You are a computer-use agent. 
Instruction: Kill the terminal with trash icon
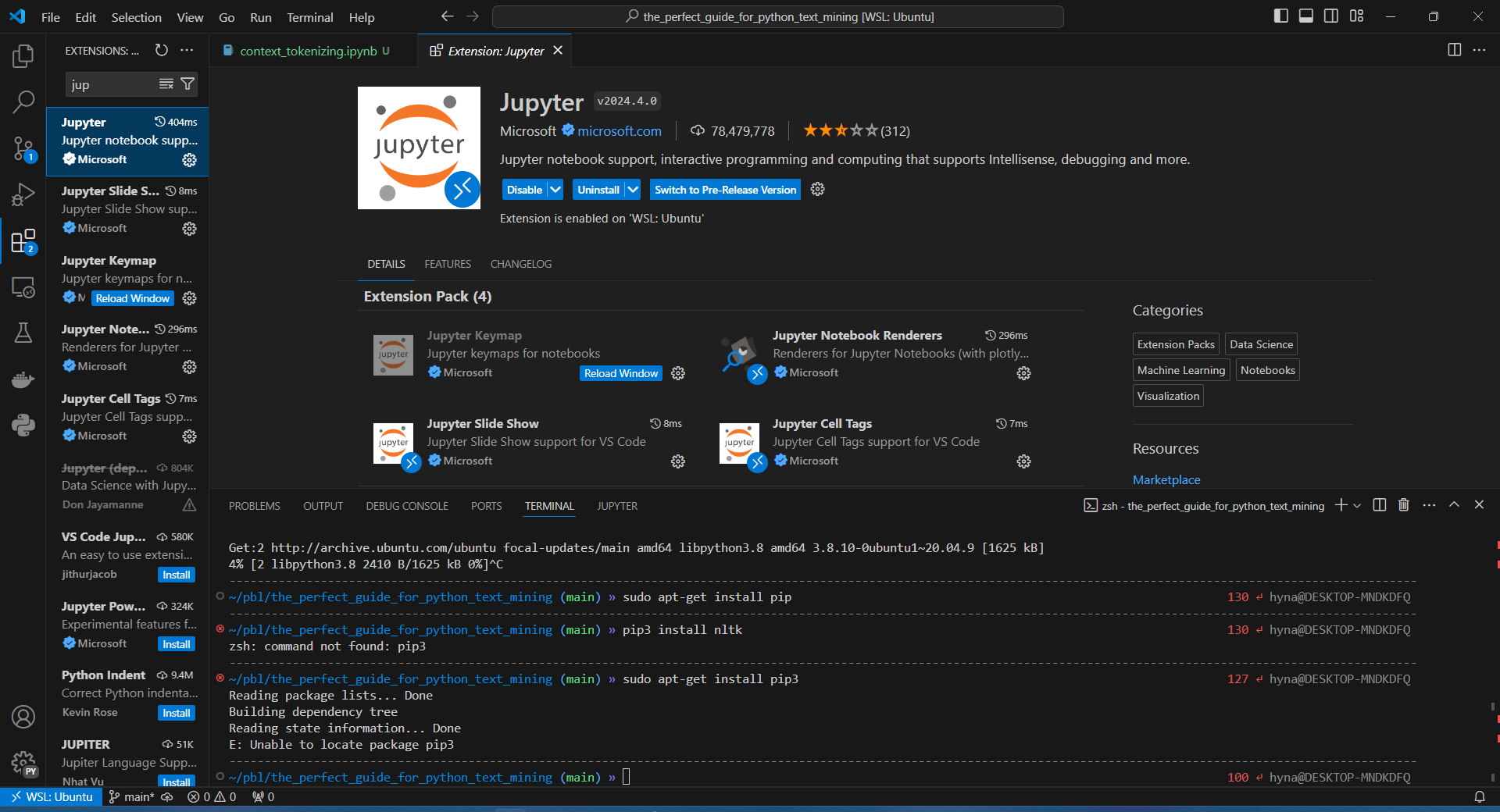[1404, 505]
